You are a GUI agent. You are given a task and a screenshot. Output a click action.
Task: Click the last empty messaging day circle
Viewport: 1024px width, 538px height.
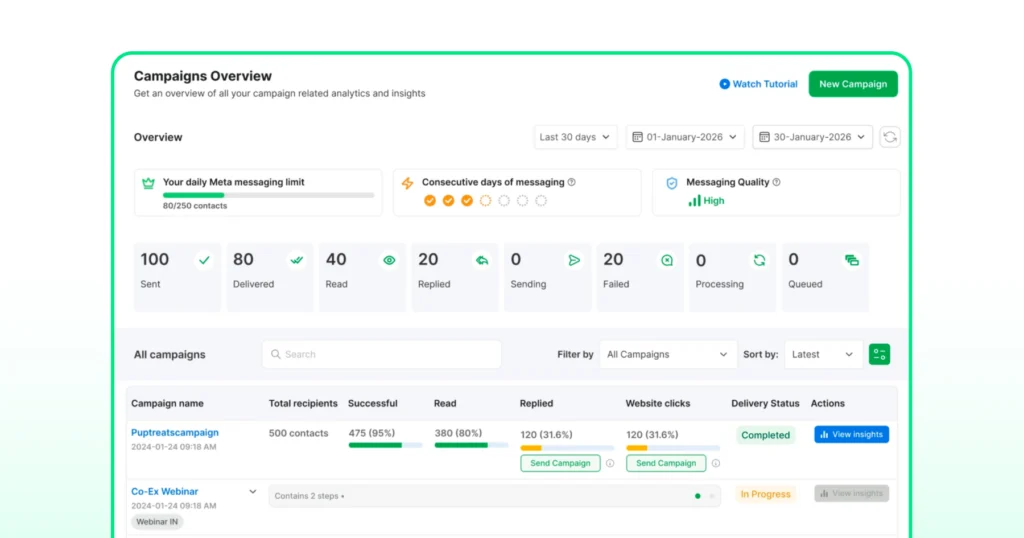[x=541, y=200]
